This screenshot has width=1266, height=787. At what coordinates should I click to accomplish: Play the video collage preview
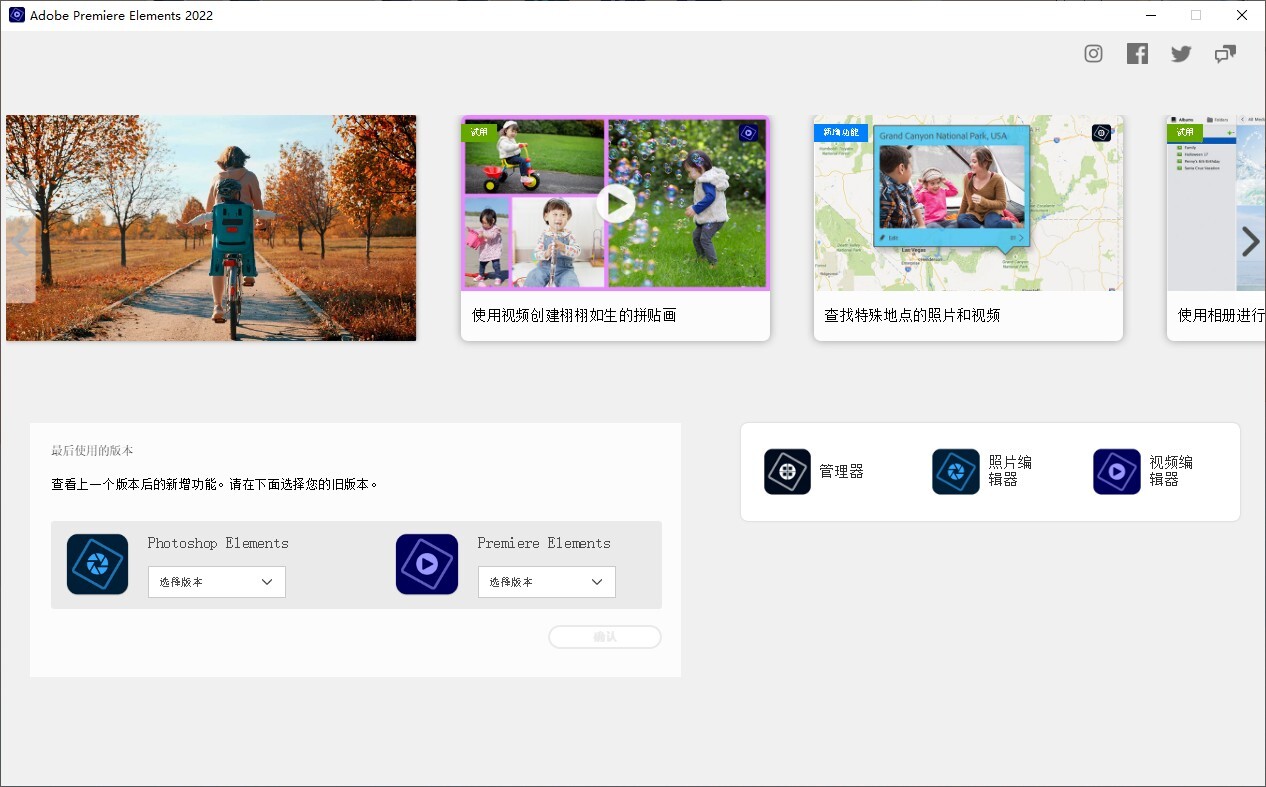[615, 204]
